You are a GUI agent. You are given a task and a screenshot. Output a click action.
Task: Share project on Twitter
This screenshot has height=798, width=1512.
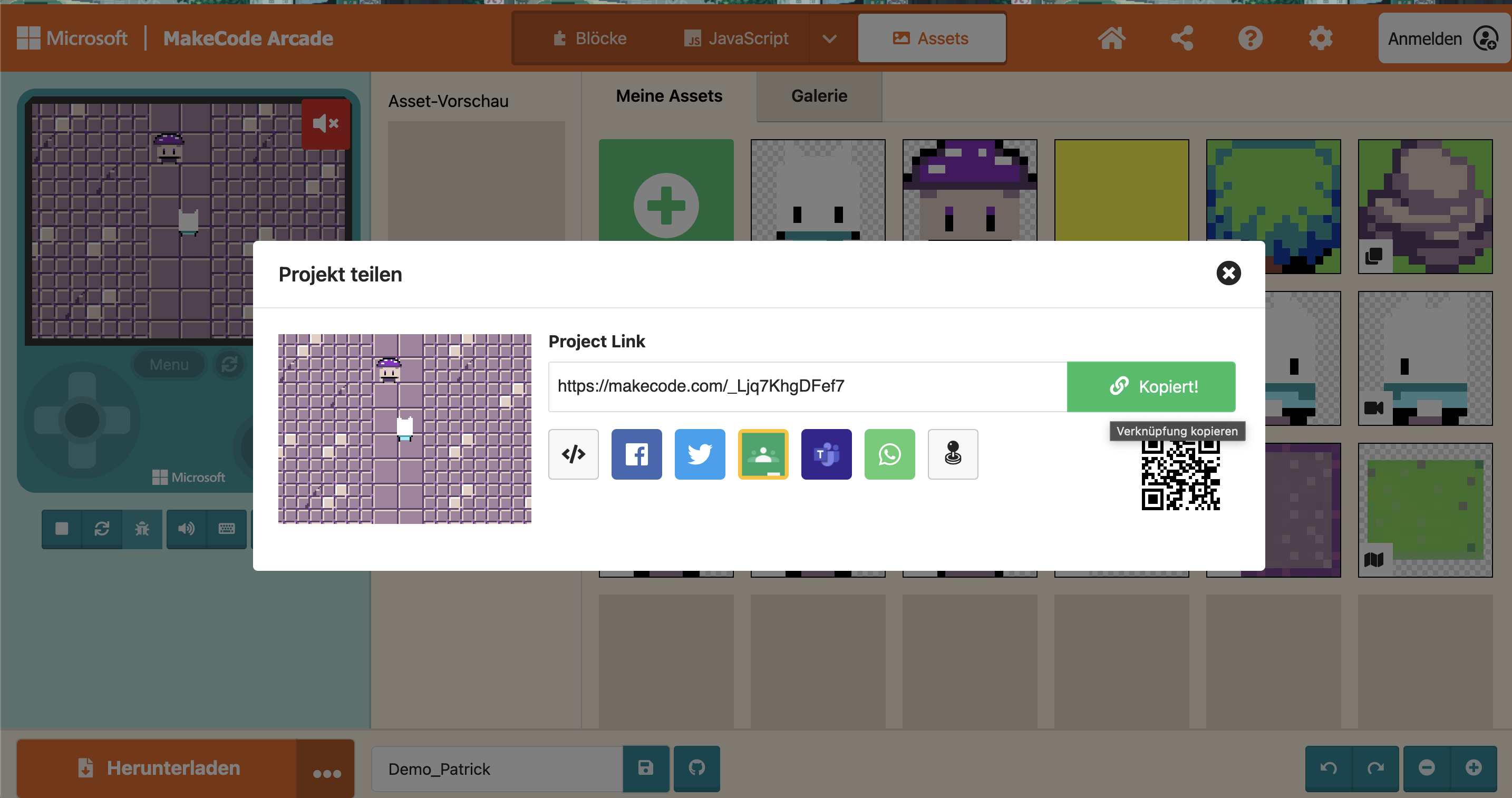pyautogui.click(x=700, y=454)
